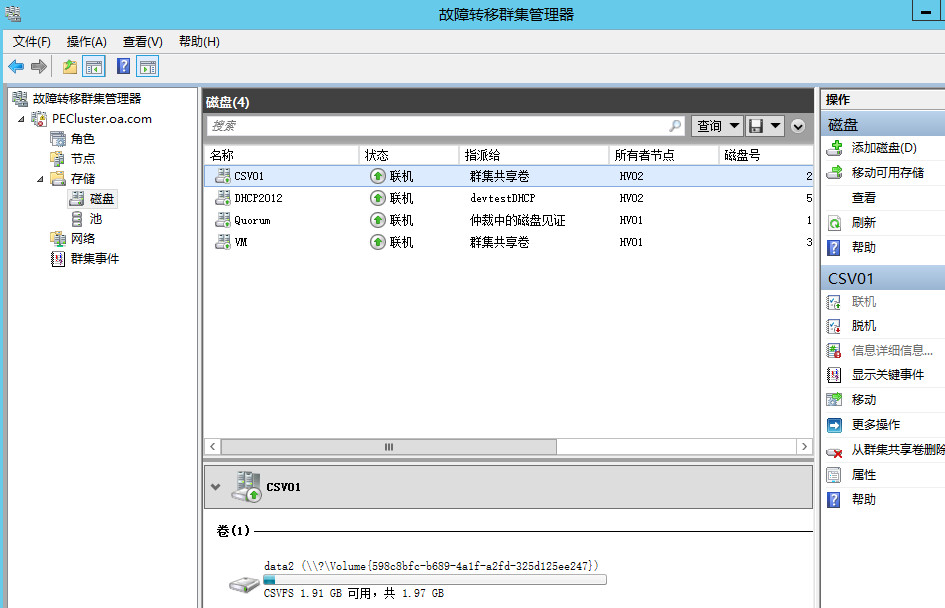
Task: Toggle the show/hide console tree icon
Action: click(x=94, y=66)
